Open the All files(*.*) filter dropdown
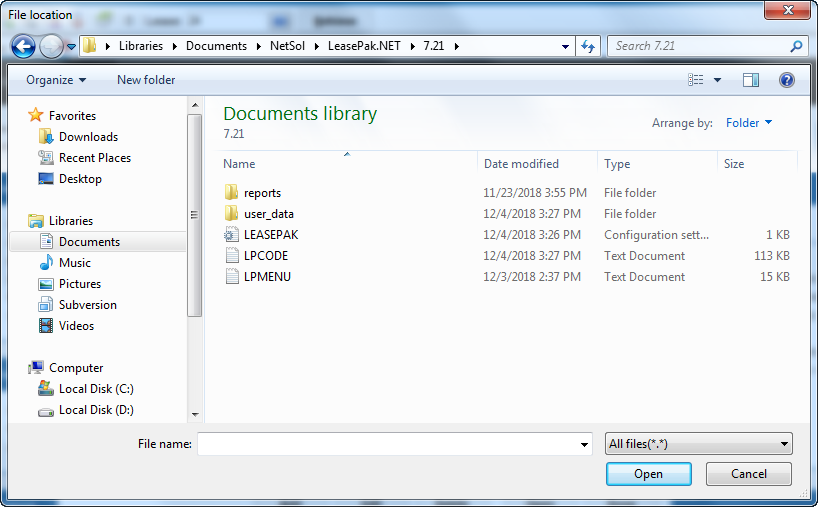The width and height of the screenshot is (818, 507). tap(699, 444)
